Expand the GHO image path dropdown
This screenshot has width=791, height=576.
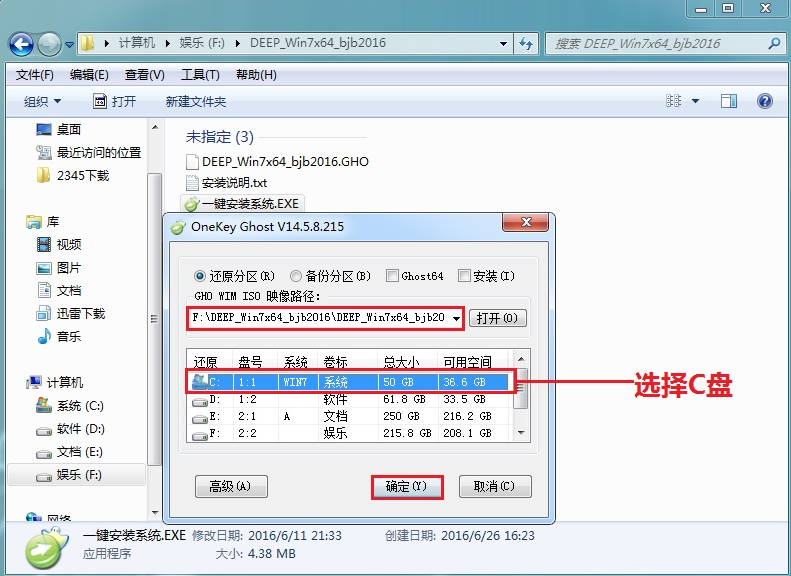click(456, 319)
